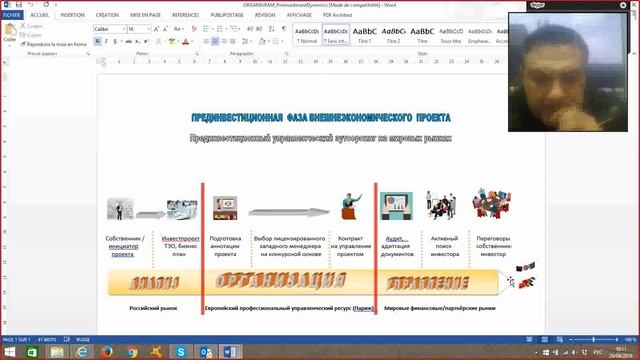640x360 pixels.
Task: Switch to the AFFICHAGE tab
Action: (x=299, y=15)
